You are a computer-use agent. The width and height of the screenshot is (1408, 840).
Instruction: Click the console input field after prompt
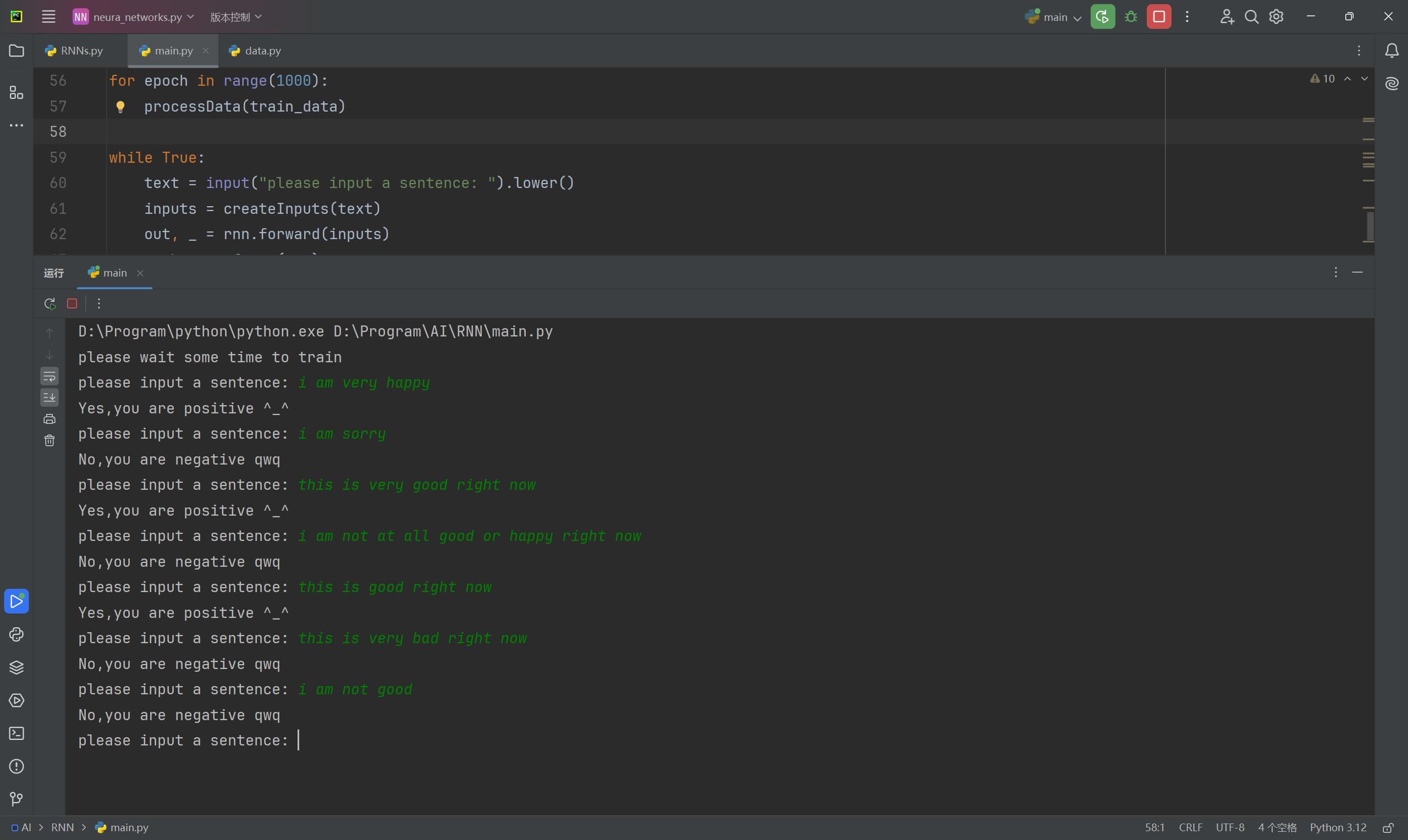pos(453,740)
